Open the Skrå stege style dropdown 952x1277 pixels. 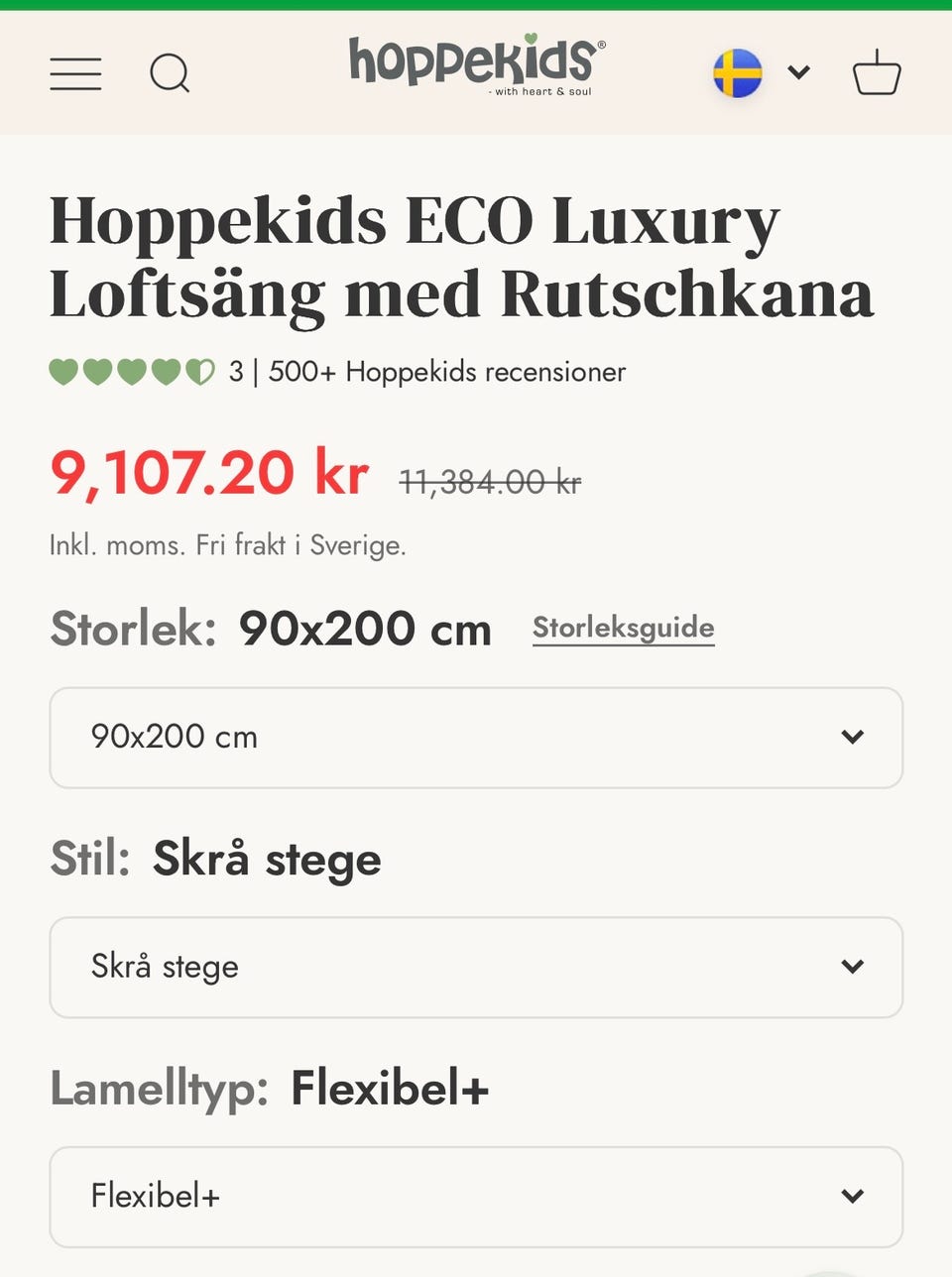pyautogui.click(x=476, y=967)
